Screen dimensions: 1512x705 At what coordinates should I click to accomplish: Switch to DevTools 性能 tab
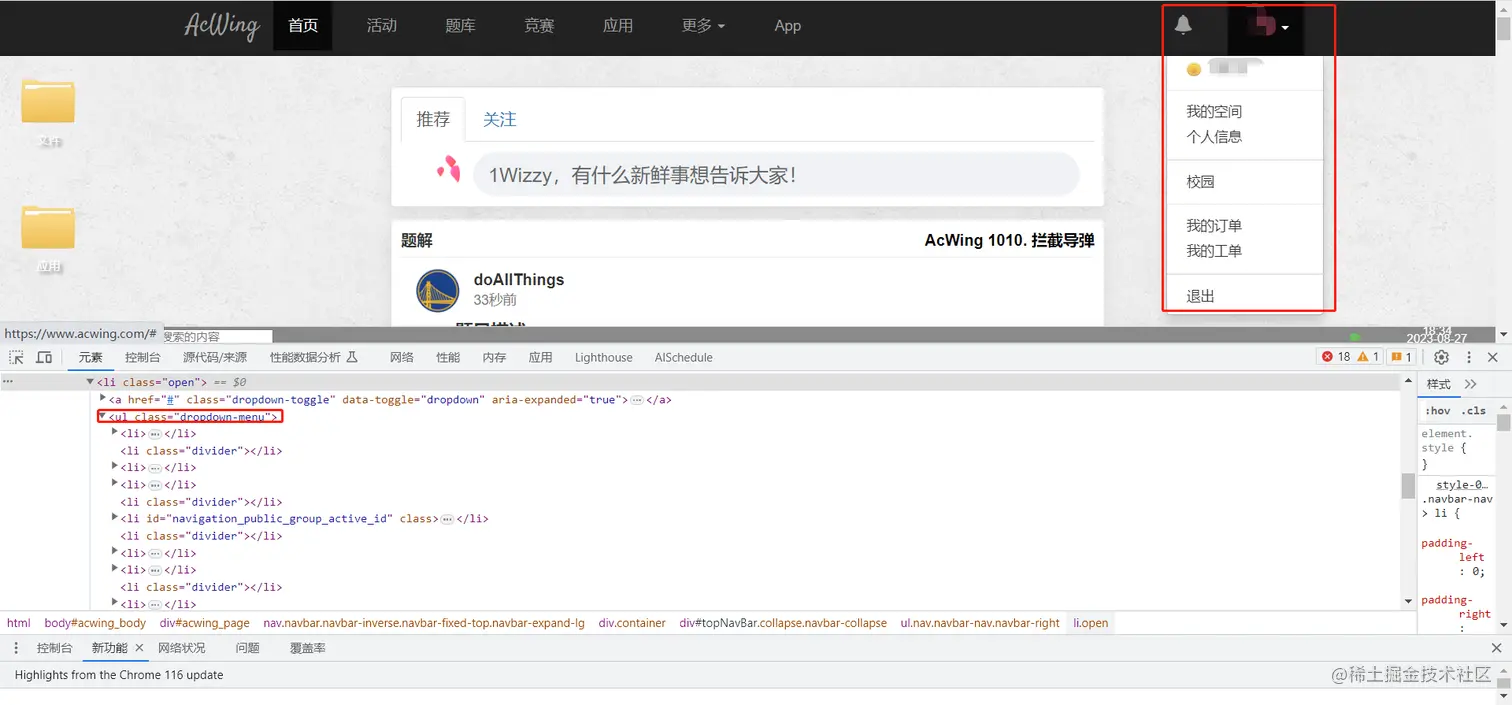448,357
